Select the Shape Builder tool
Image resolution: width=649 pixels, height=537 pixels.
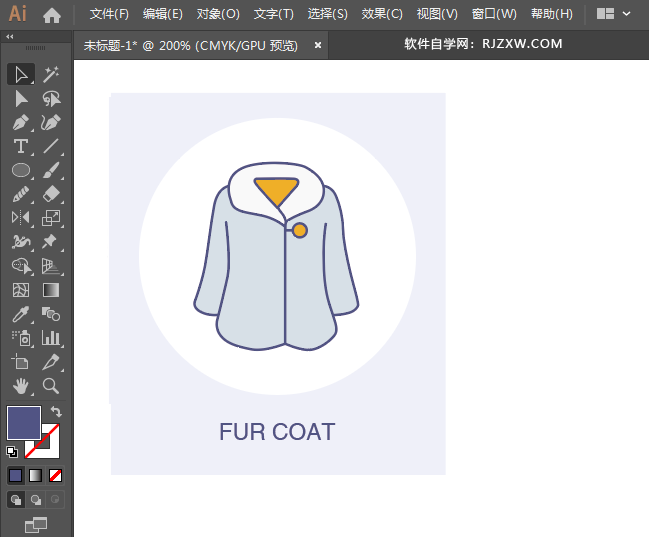point(21,266)
